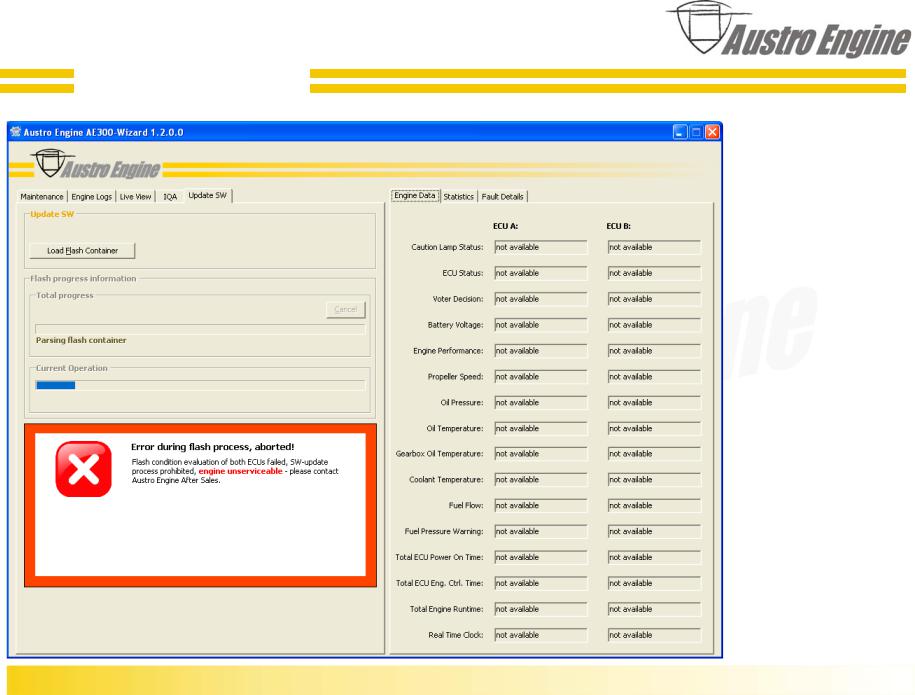
Task: Click the Total progress bar
Action: tap(200, 329)
